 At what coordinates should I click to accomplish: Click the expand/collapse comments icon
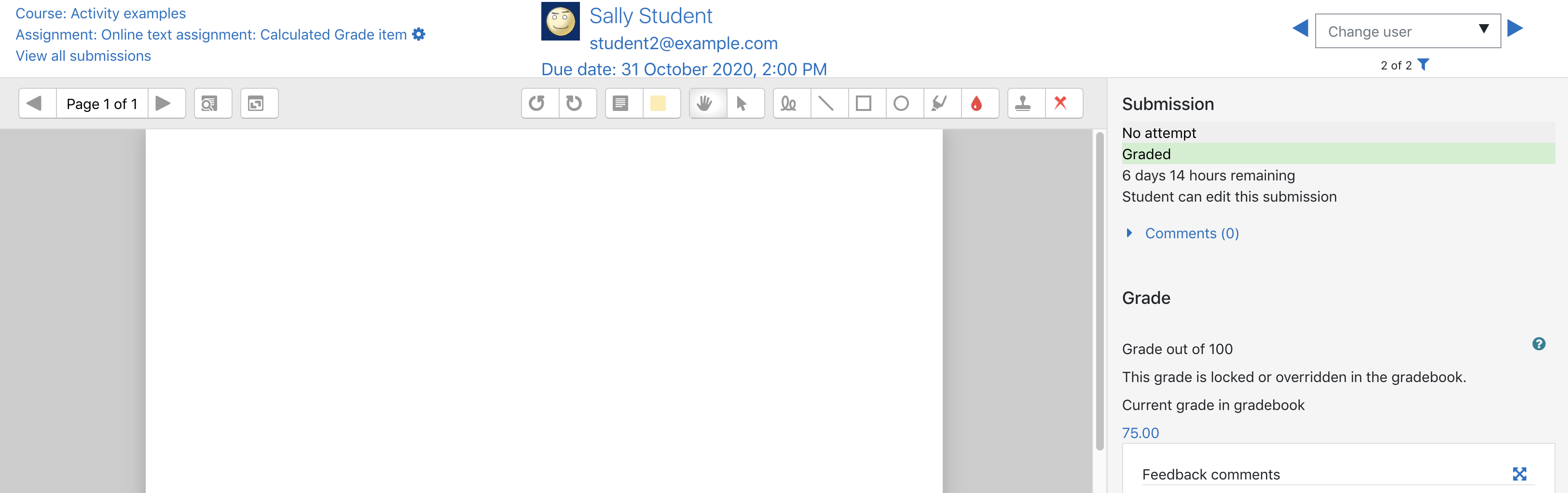[x=259, y=103]
